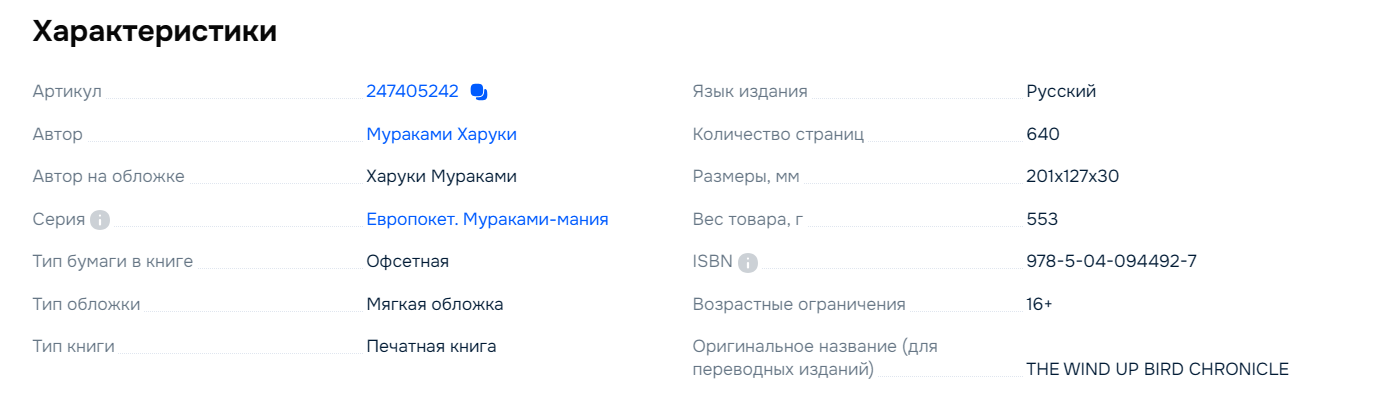Click the age restriction value 16+
Image resolution: width=1387 pixels, height=407 pixels.
[1039, 304]
